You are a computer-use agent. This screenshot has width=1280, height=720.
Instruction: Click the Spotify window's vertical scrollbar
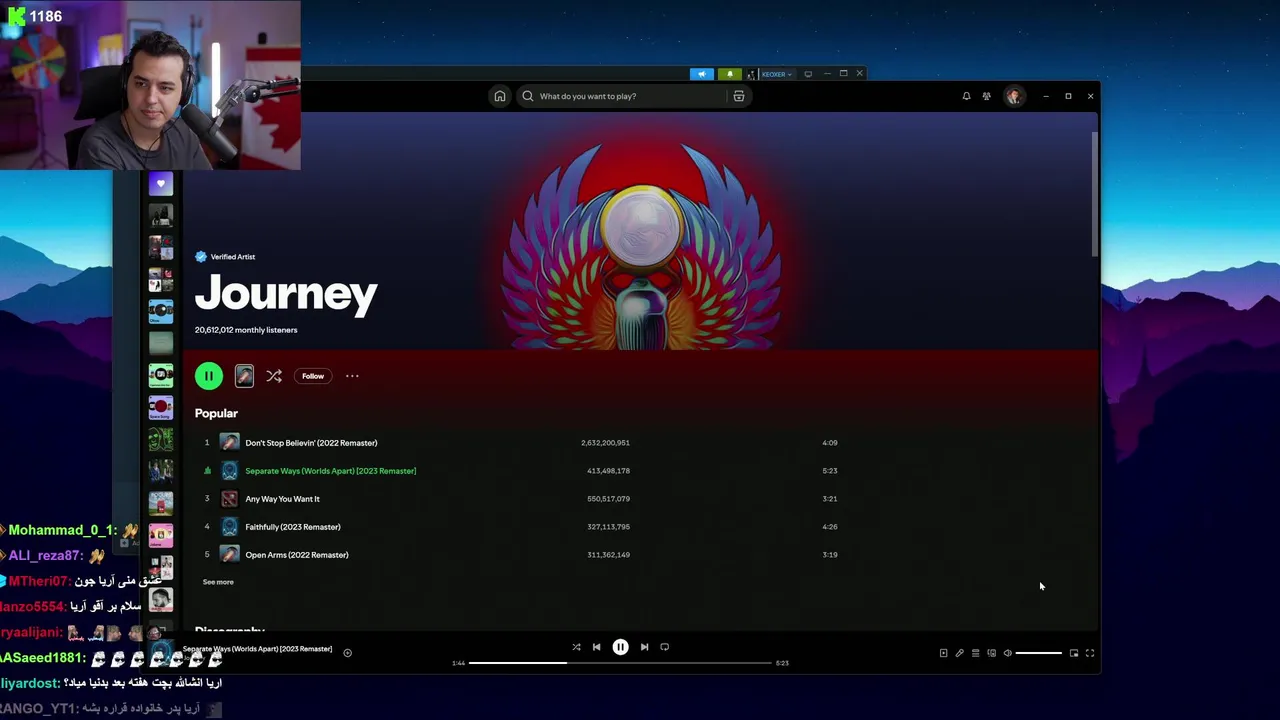coord(1095,192)
